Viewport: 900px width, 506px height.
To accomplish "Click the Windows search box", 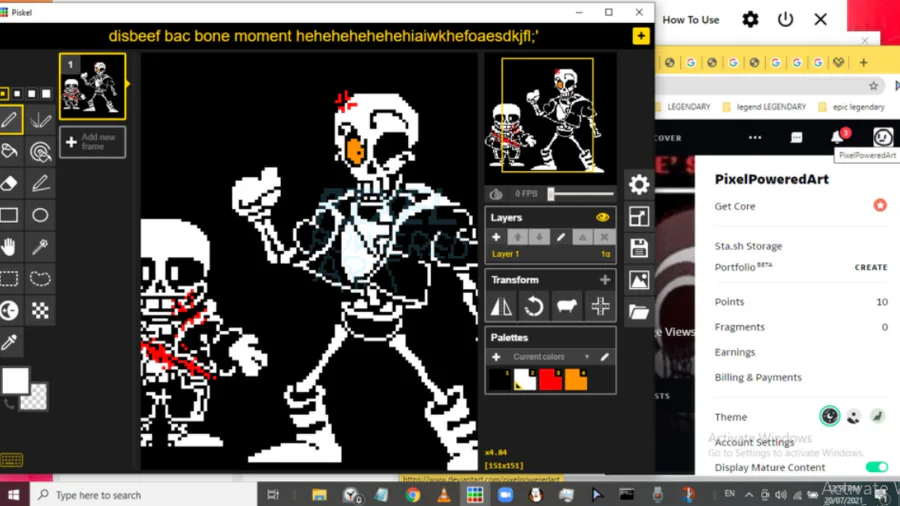I will 142,495.
